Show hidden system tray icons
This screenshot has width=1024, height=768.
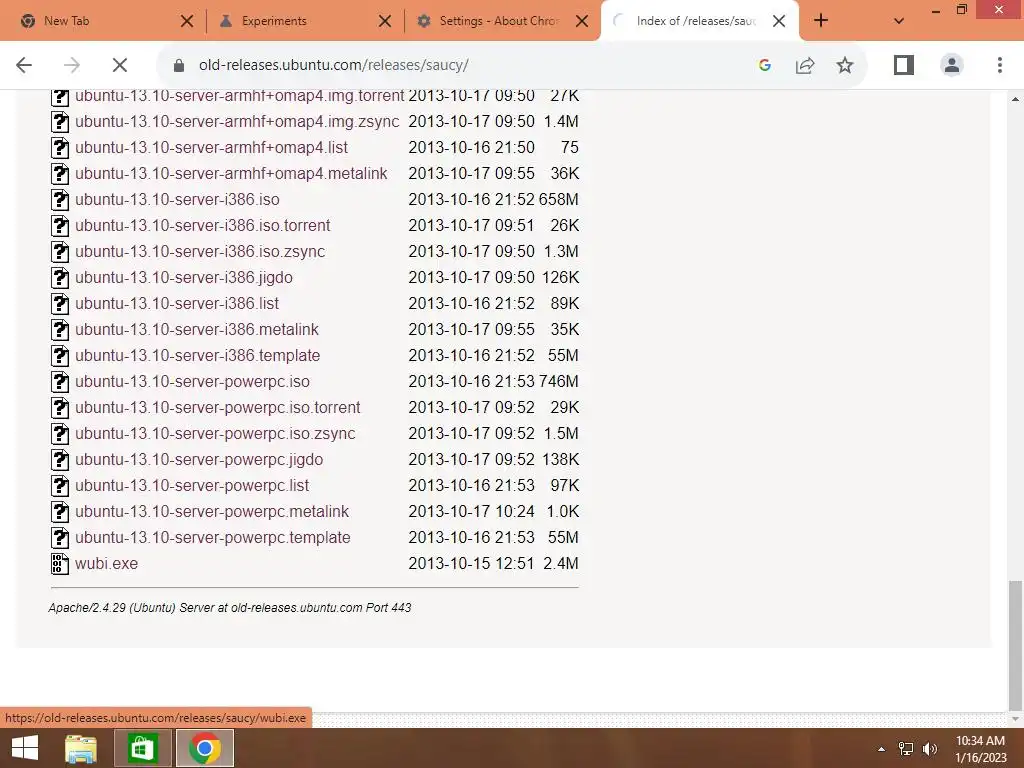[x=881, y=749]
